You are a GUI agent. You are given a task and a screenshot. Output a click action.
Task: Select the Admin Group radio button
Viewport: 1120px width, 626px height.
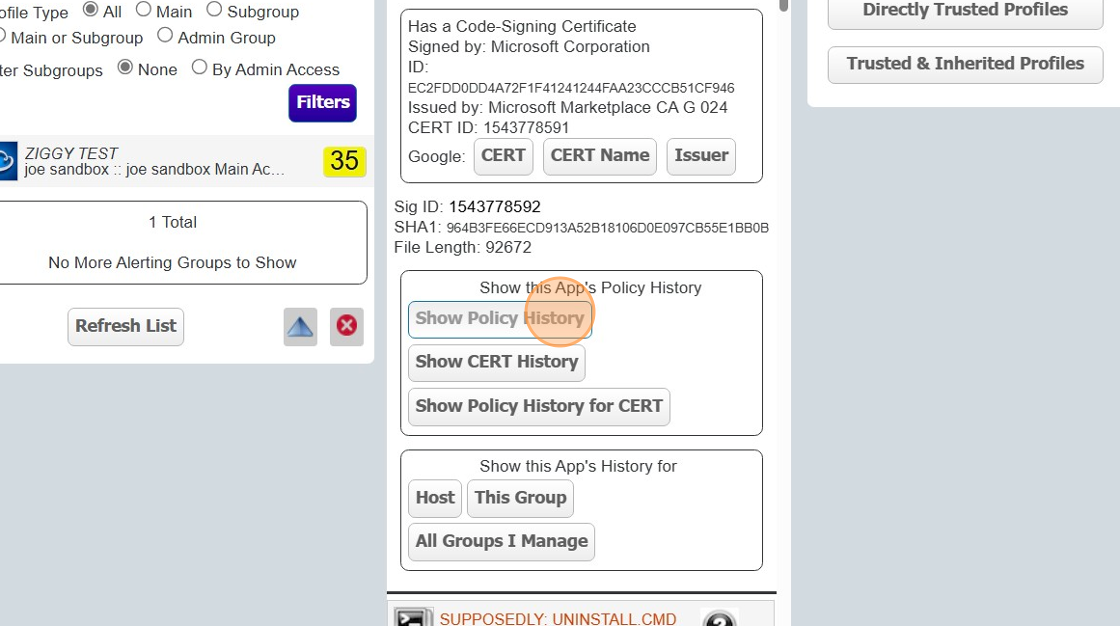click(x=165, y=37)
